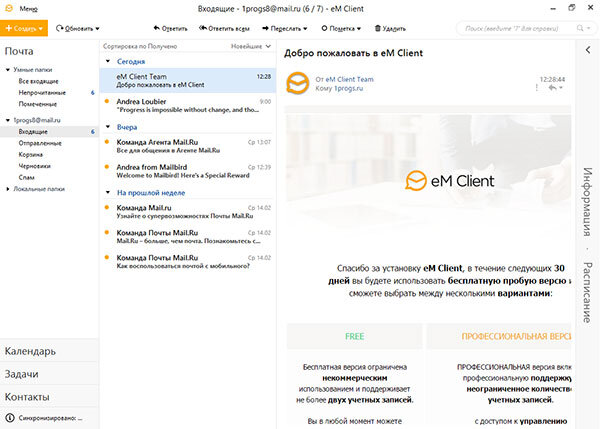
Task: Toggle unread dot on Команда Агента Mail.Ru
Action: [x=107, y=142]
